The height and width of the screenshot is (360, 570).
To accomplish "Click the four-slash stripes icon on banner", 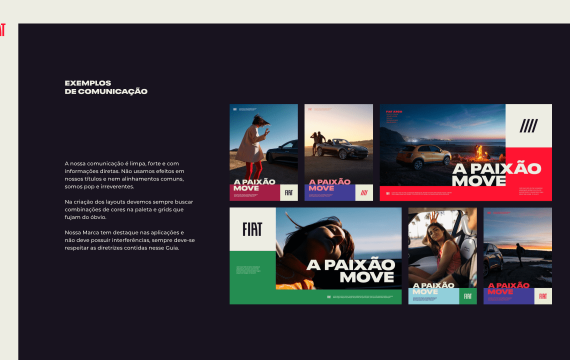I will [529, 126].
